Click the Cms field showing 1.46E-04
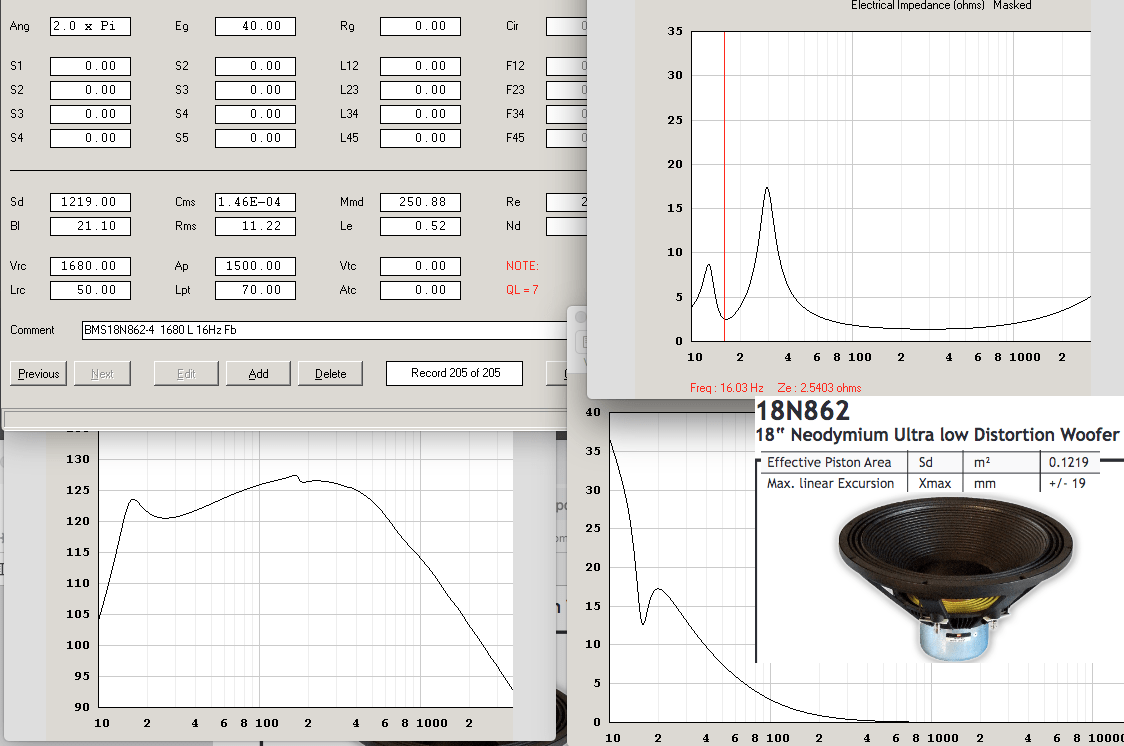This screenshot has width=1124, height=746. [x=255, y=203]
